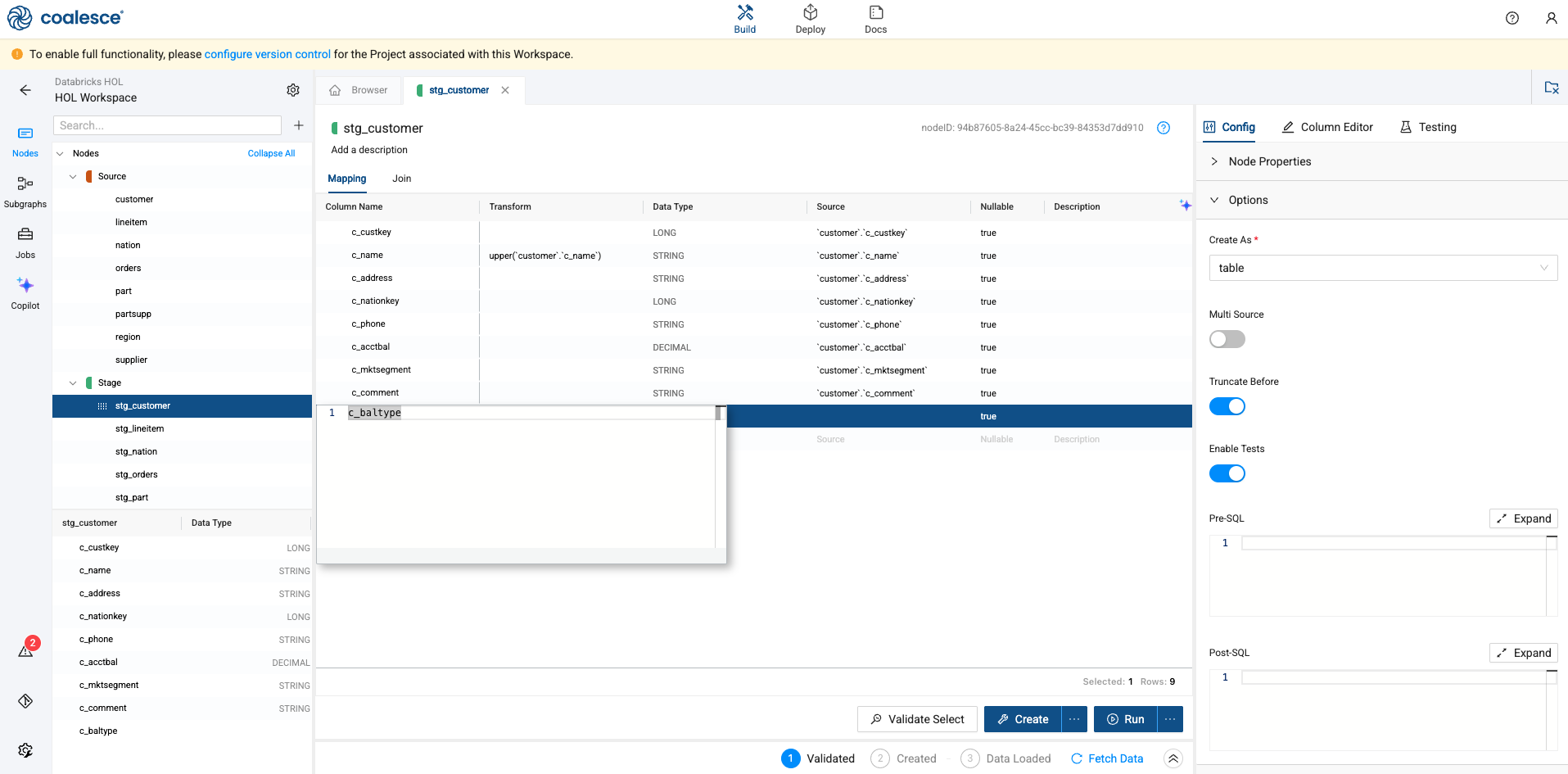
Task: Open build settings gear at sidebar bottom
Action: 25,750
